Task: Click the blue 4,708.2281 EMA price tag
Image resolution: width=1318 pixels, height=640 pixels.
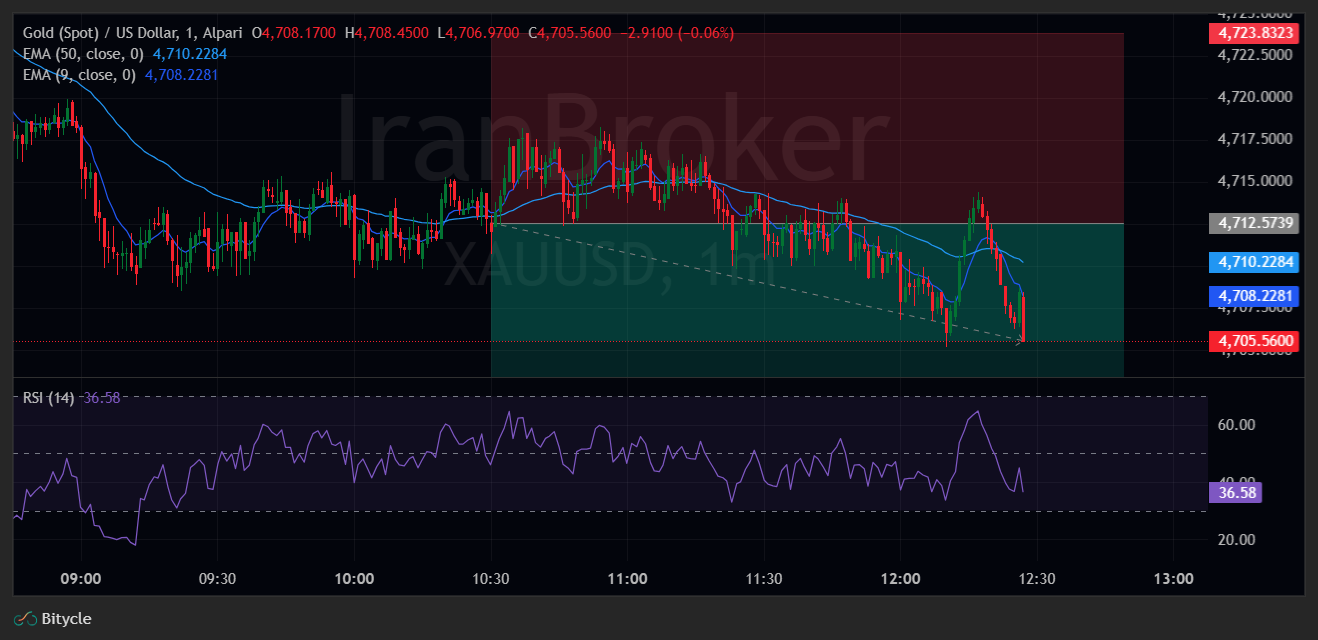Action: point(1254,296)
